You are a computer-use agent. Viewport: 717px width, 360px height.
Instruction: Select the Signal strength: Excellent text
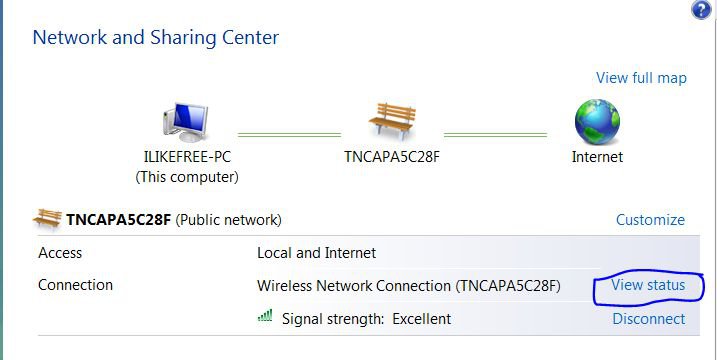point(366,318)
